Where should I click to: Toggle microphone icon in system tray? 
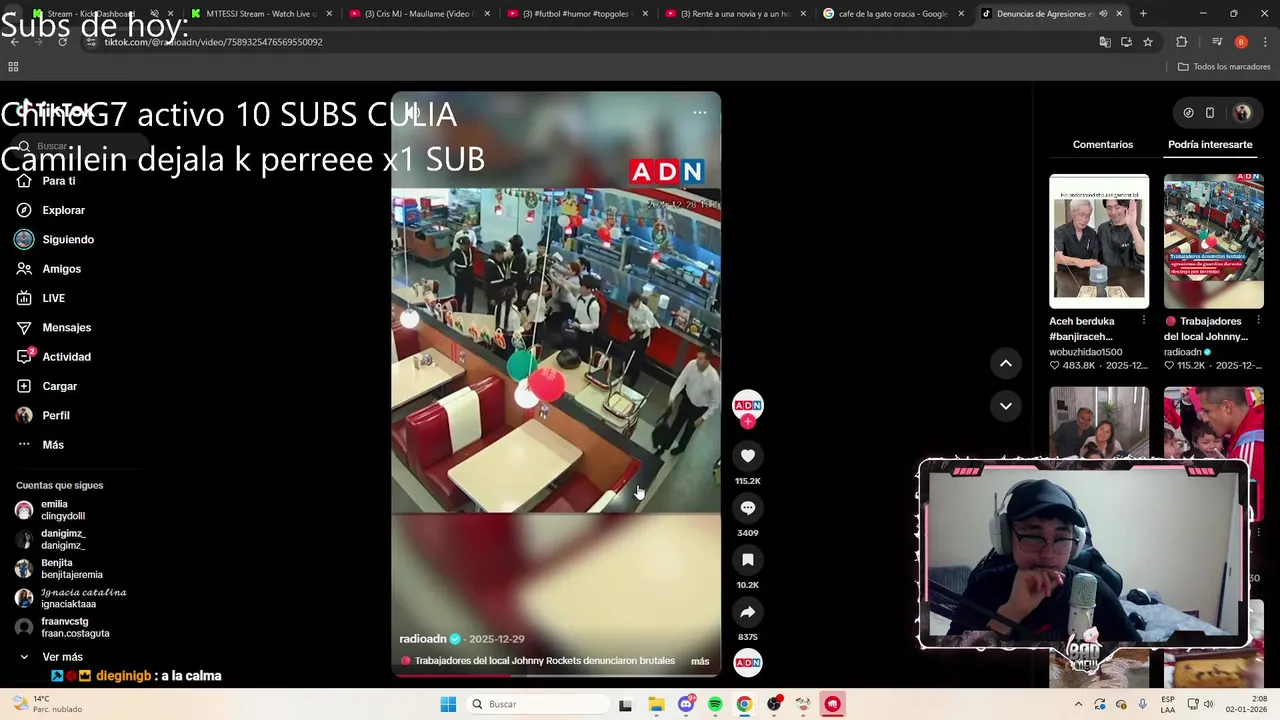[x=1142, y=704]
